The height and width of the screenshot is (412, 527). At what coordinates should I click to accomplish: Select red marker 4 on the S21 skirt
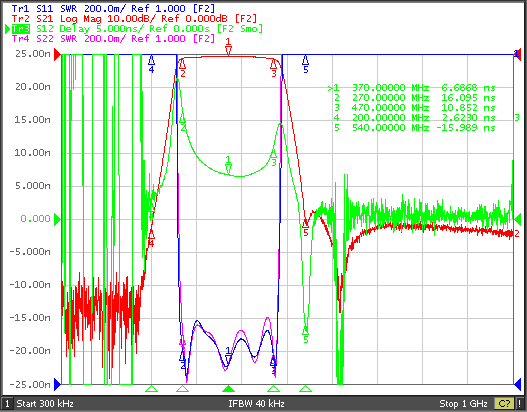(151, 238)
